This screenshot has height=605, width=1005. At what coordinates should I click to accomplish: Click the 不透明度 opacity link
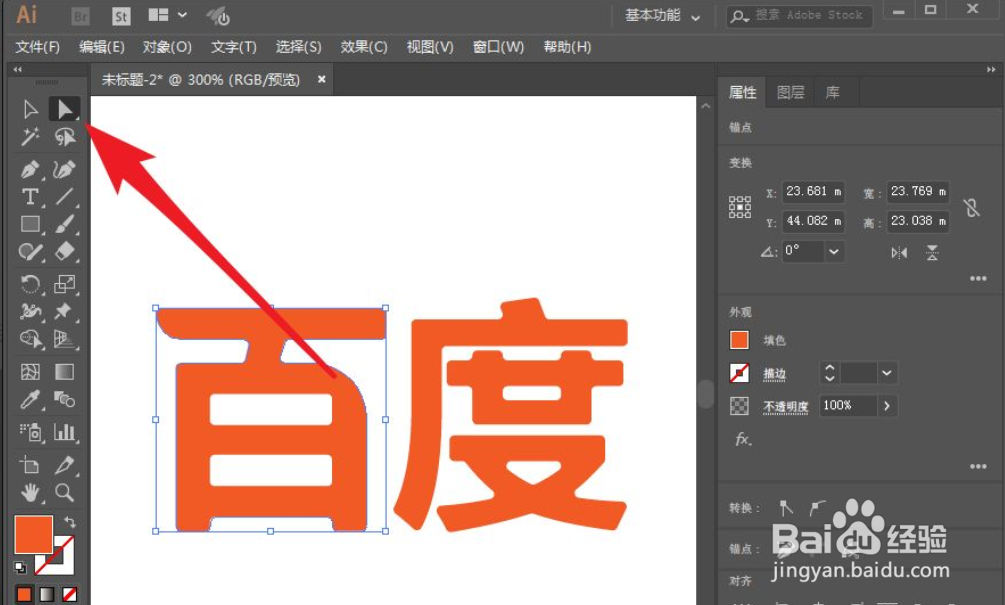tap(785, 407)
